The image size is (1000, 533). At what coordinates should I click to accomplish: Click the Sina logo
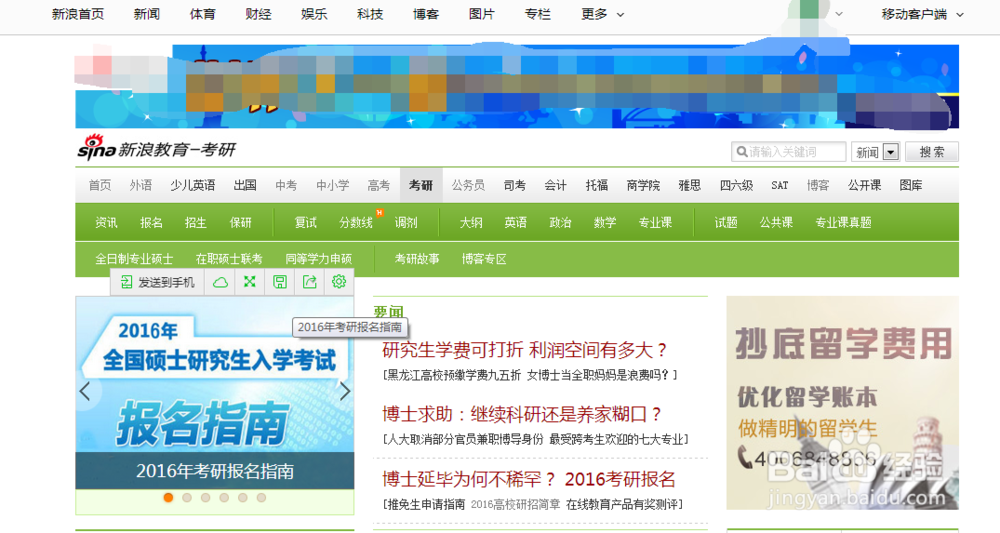[96, 147]
